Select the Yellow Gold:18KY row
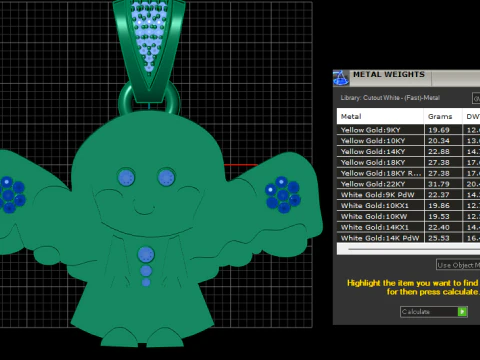Viewport: 480px width, 360px height. (408, 162)
